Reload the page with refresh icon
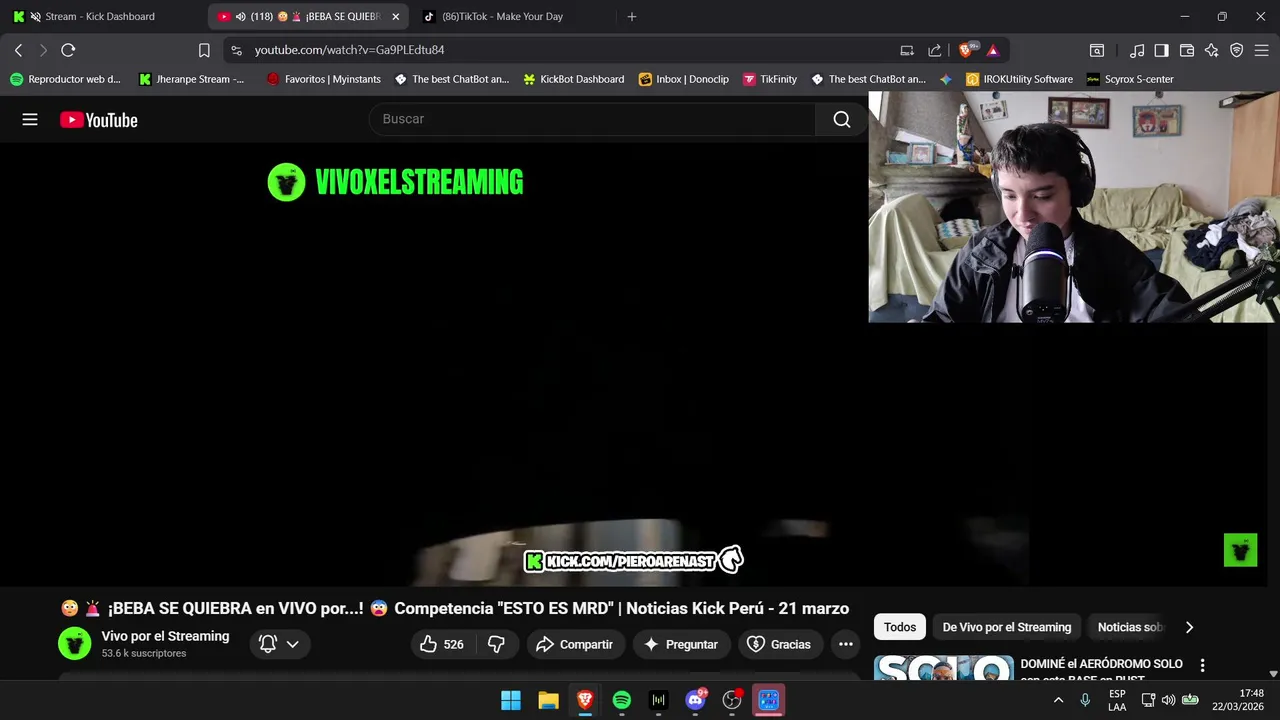1280x720 pixels. [68, 50]
